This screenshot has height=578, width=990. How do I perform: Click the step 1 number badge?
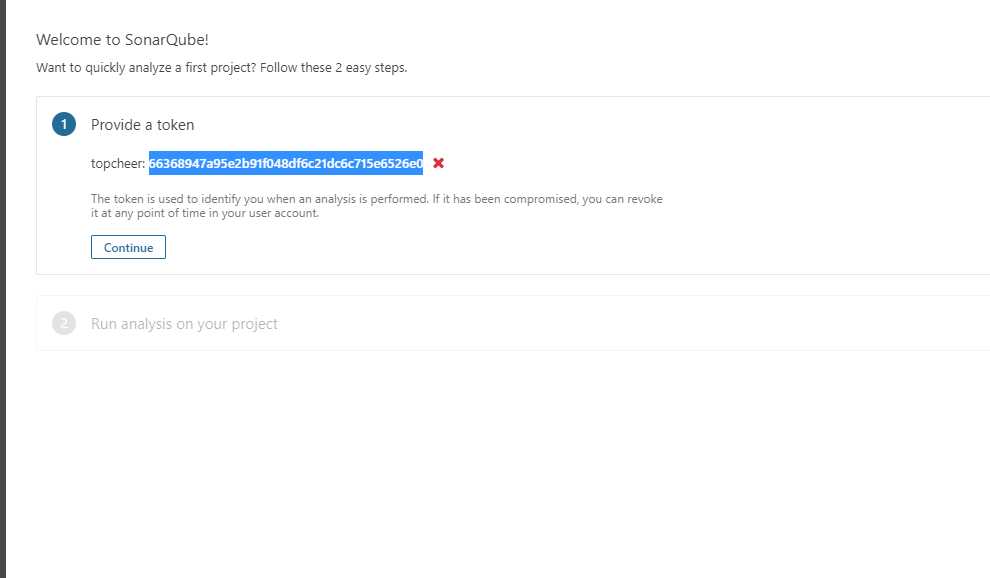click(64, 125)
